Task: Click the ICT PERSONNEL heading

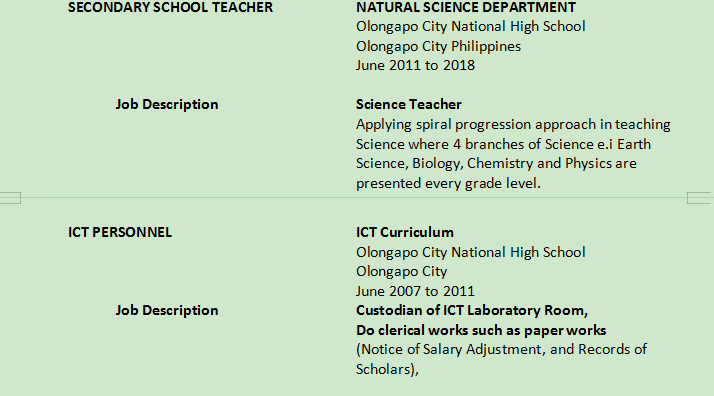Action: pyautogui.click(x=120, y=232)
